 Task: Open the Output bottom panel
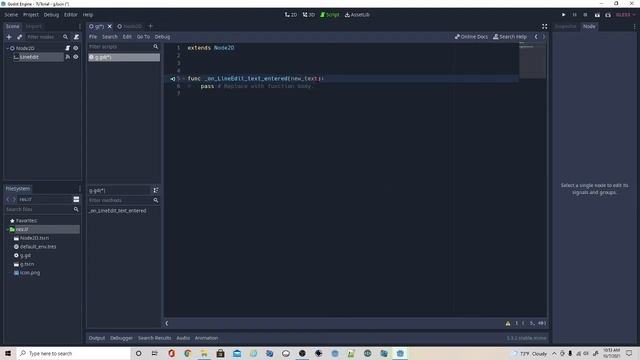click(97, 338)
